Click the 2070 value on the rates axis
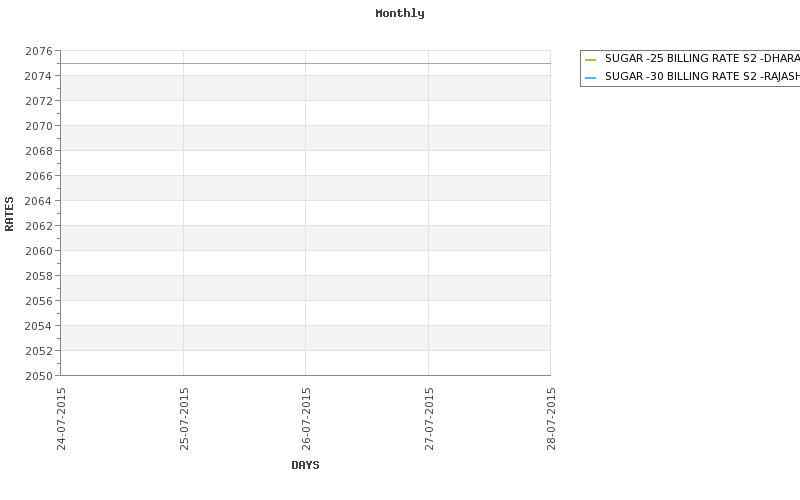 point(39,126)
